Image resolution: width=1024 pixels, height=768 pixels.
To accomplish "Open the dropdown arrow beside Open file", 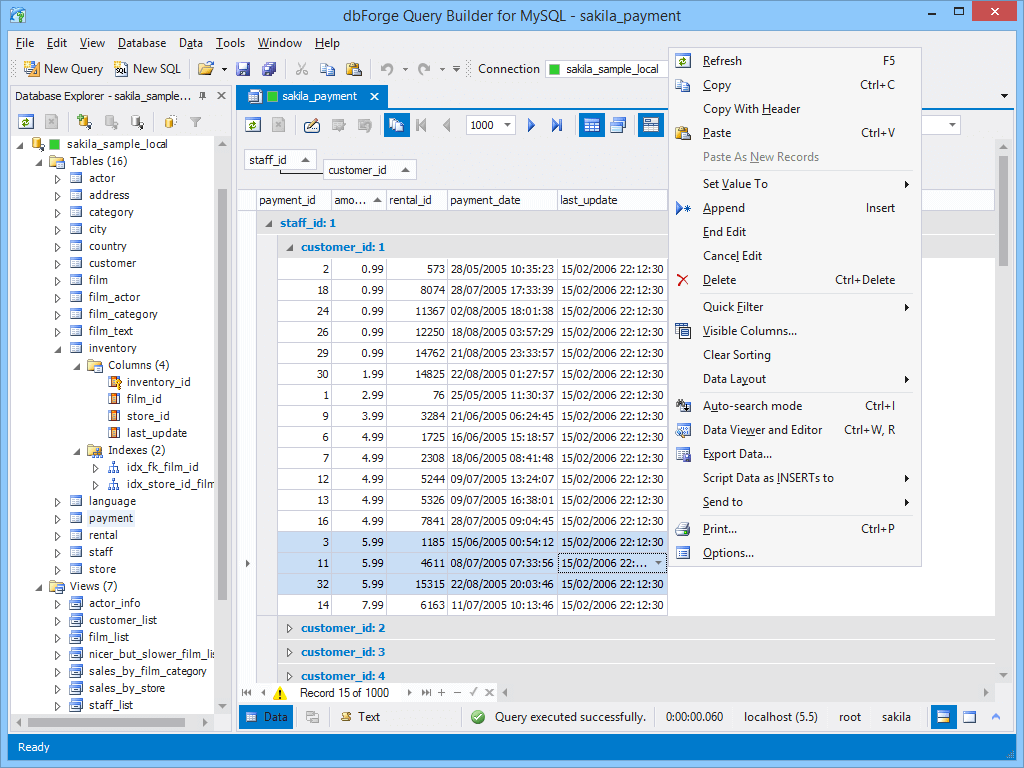I will [x=224, y=69].
